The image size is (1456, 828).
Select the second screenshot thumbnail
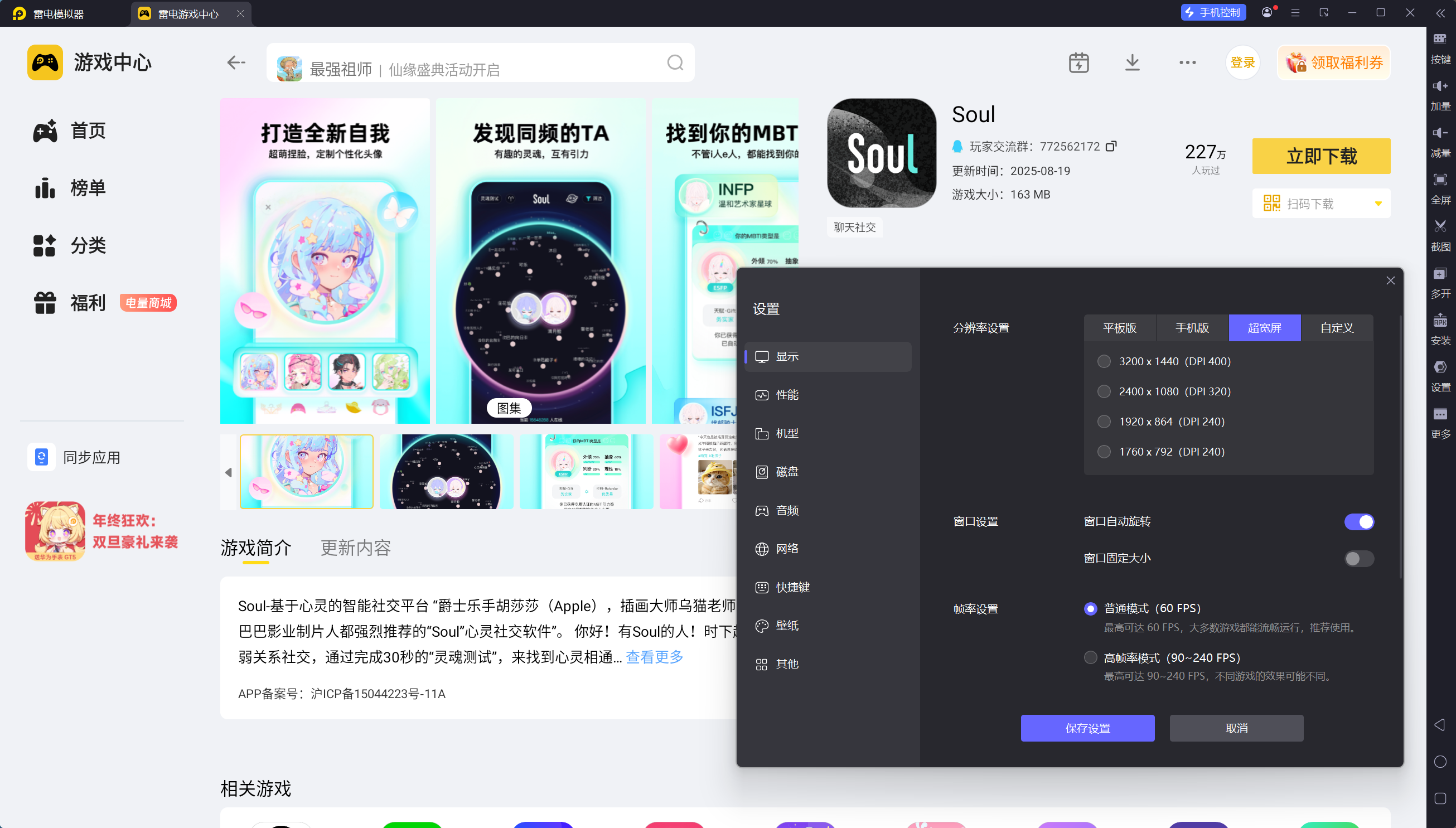point(446,472)
